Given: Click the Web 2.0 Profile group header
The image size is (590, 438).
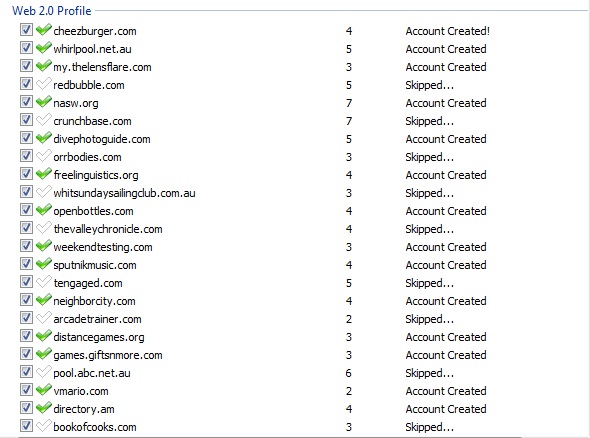Looking at the screenshot, I should [x=52, y=11].
